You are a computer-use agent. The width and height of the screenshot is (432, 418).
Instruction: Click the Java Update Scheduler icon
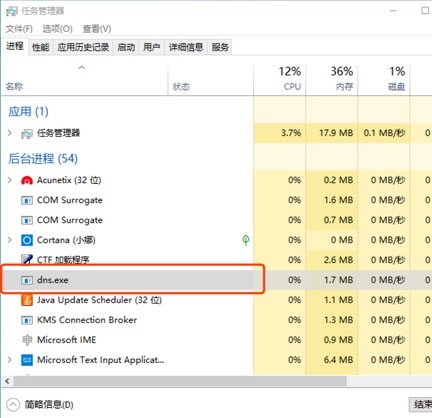27,300
